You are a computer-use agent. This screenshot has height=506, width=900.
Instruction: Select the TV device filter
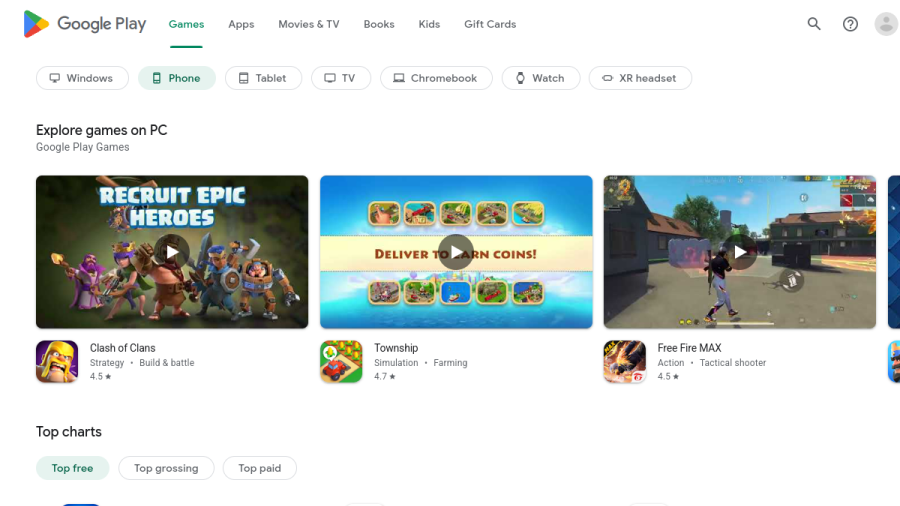tap(341, 78)
